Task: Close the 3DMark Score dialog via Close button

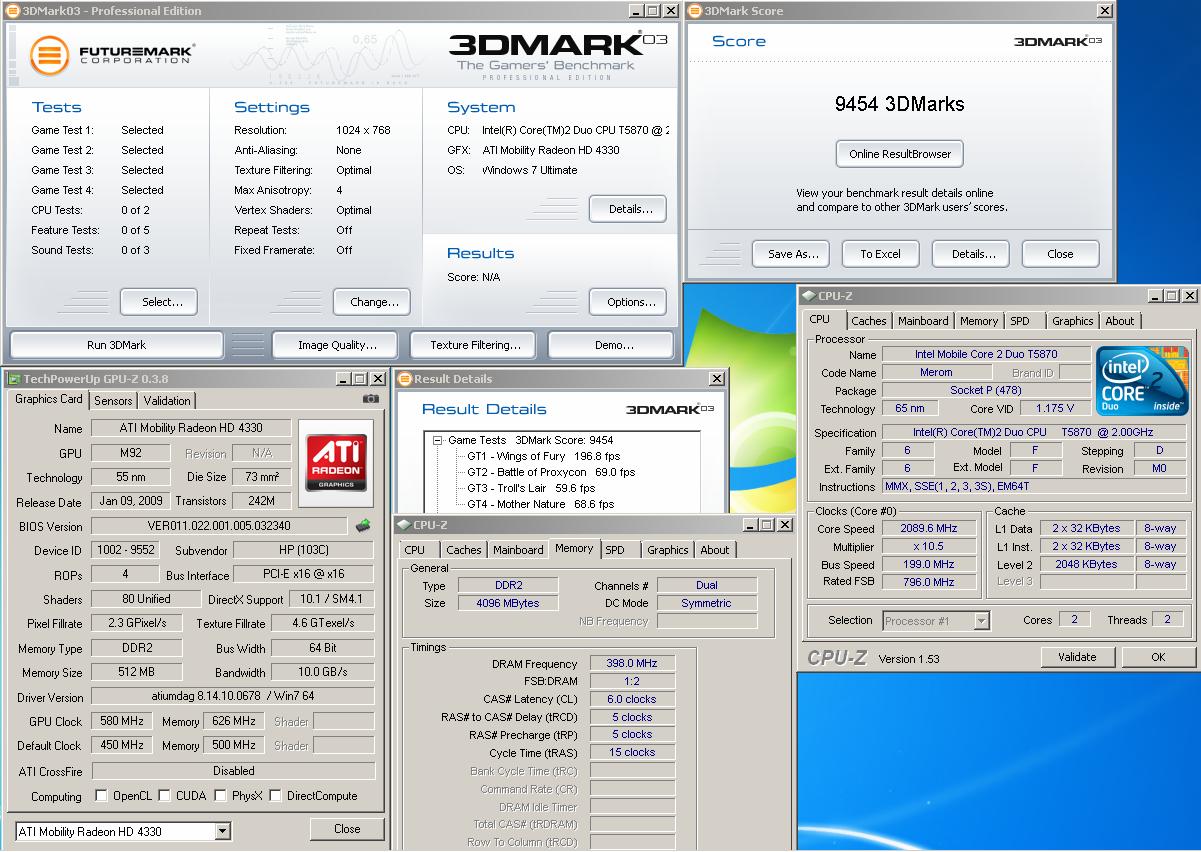Action: [x=1060, y=254]
